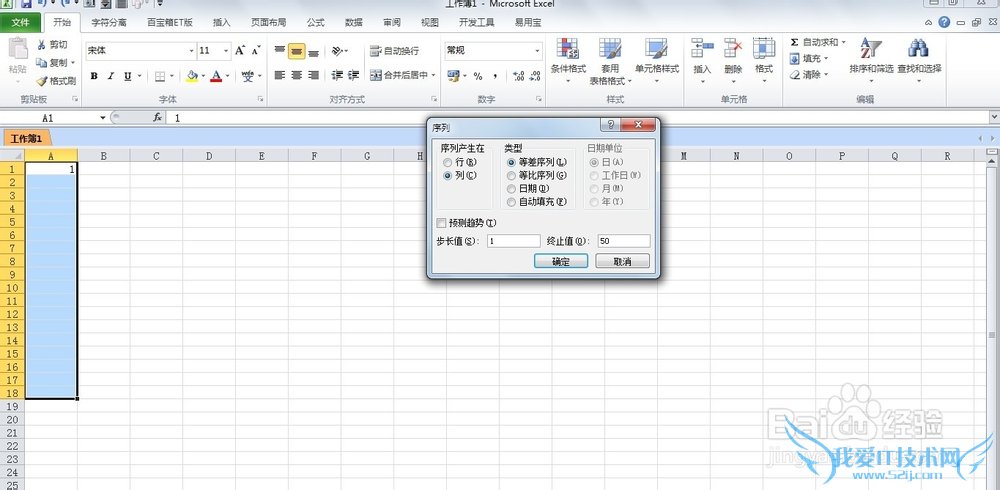This screenshot has height=490, width=1000.
Task: Choose the 等比序列 growth series option
Action: point(511,175)
